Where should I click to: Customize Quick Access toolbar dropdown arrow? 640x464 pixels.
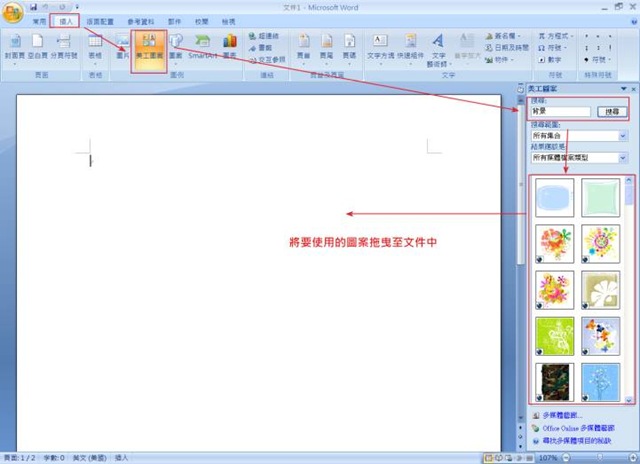pos(77,7)
